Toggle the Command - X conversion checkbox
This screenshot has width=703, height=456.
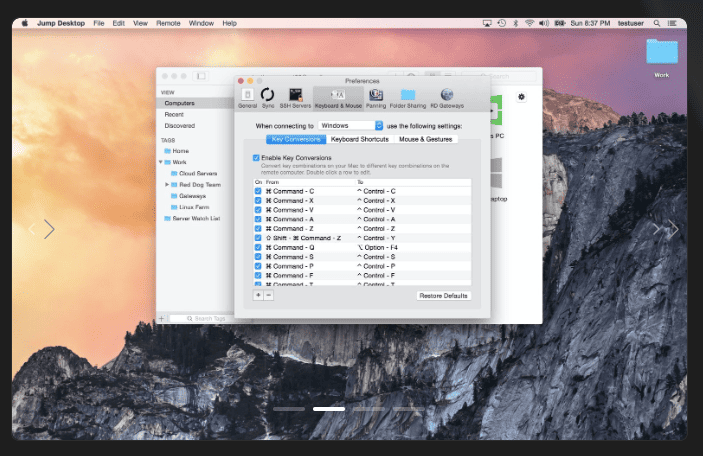tap(258, 200)
